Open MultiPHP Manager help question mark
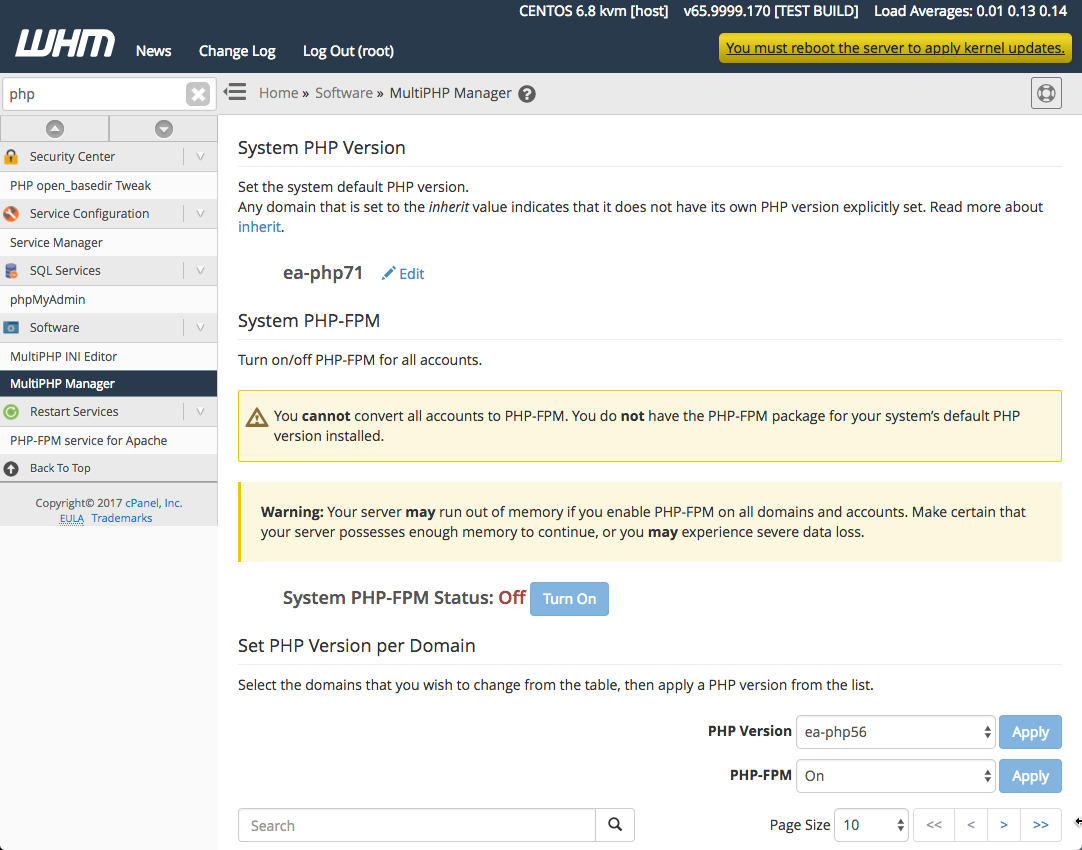 pos(527,94)
